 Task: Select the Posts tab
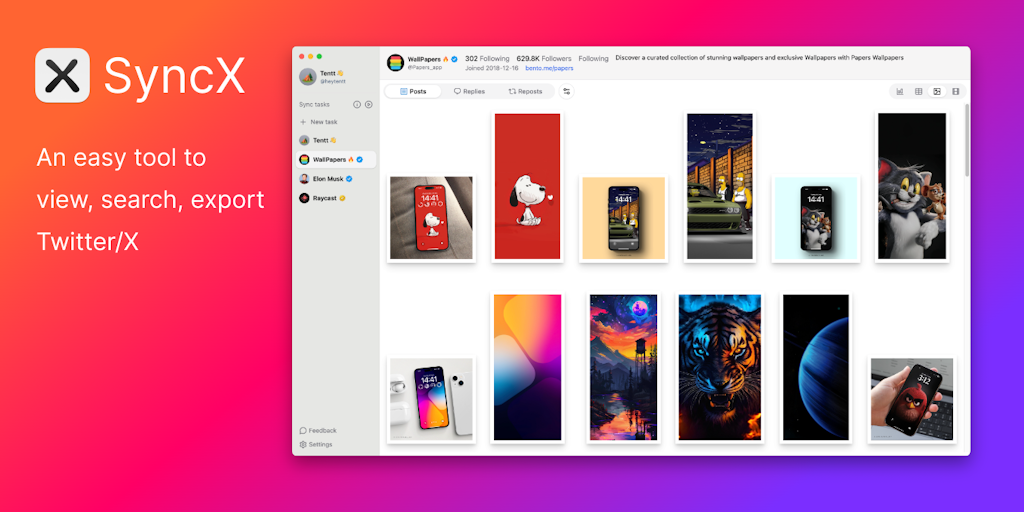413,91
